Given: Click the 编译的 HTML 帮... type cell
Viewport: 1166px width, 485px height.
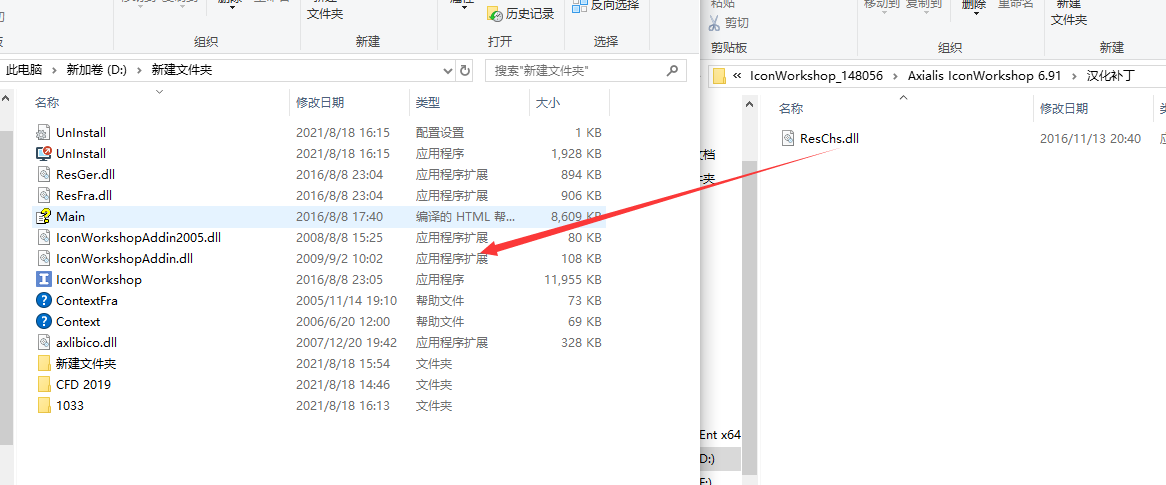Looking at the screenshot, I should [466, 216].
